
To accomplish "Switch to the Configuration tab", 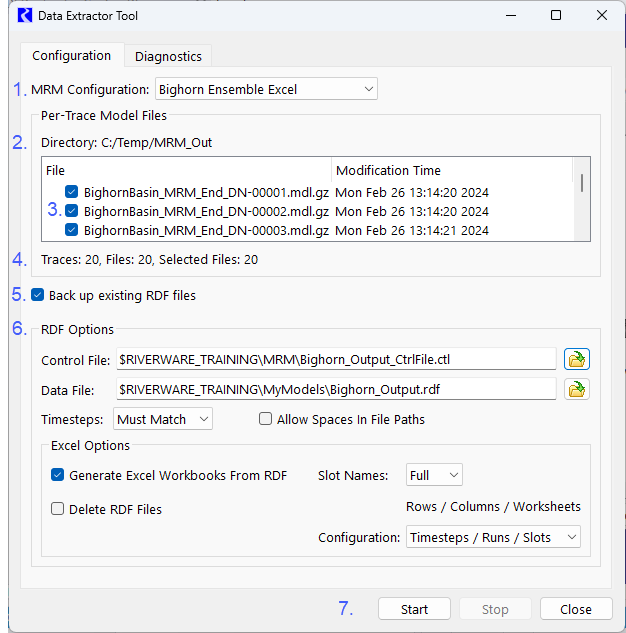I will (x=71, y=56).
